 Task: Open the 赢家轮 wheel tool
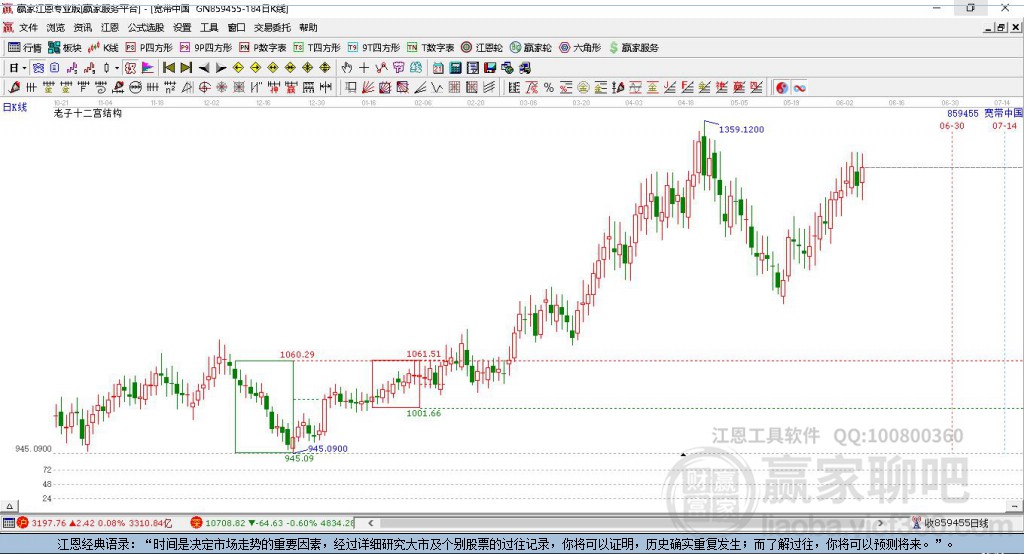coord(530,48)
